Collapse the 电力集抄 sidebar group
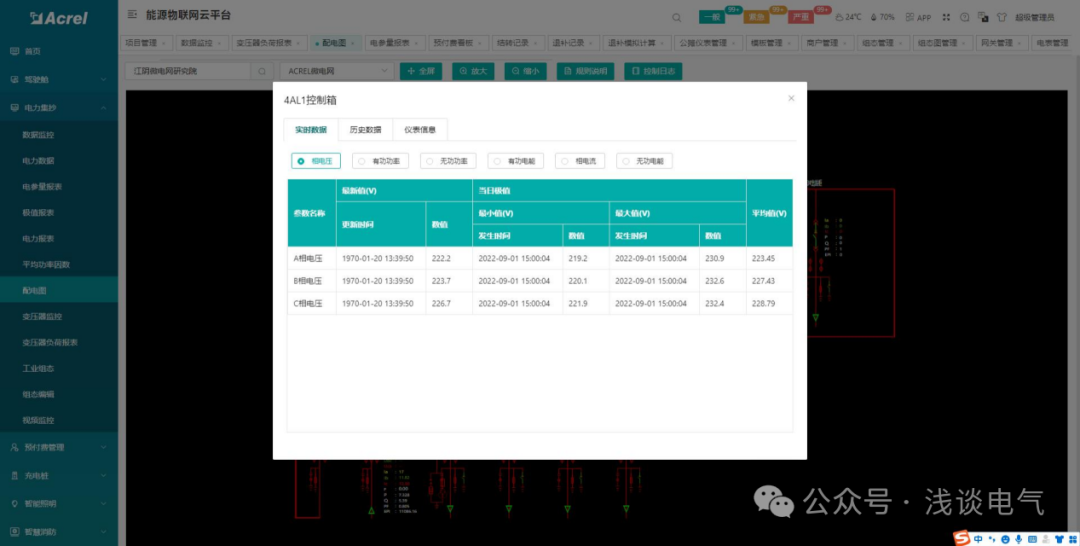The image size is (1080, 546). [x=59, y=107]
